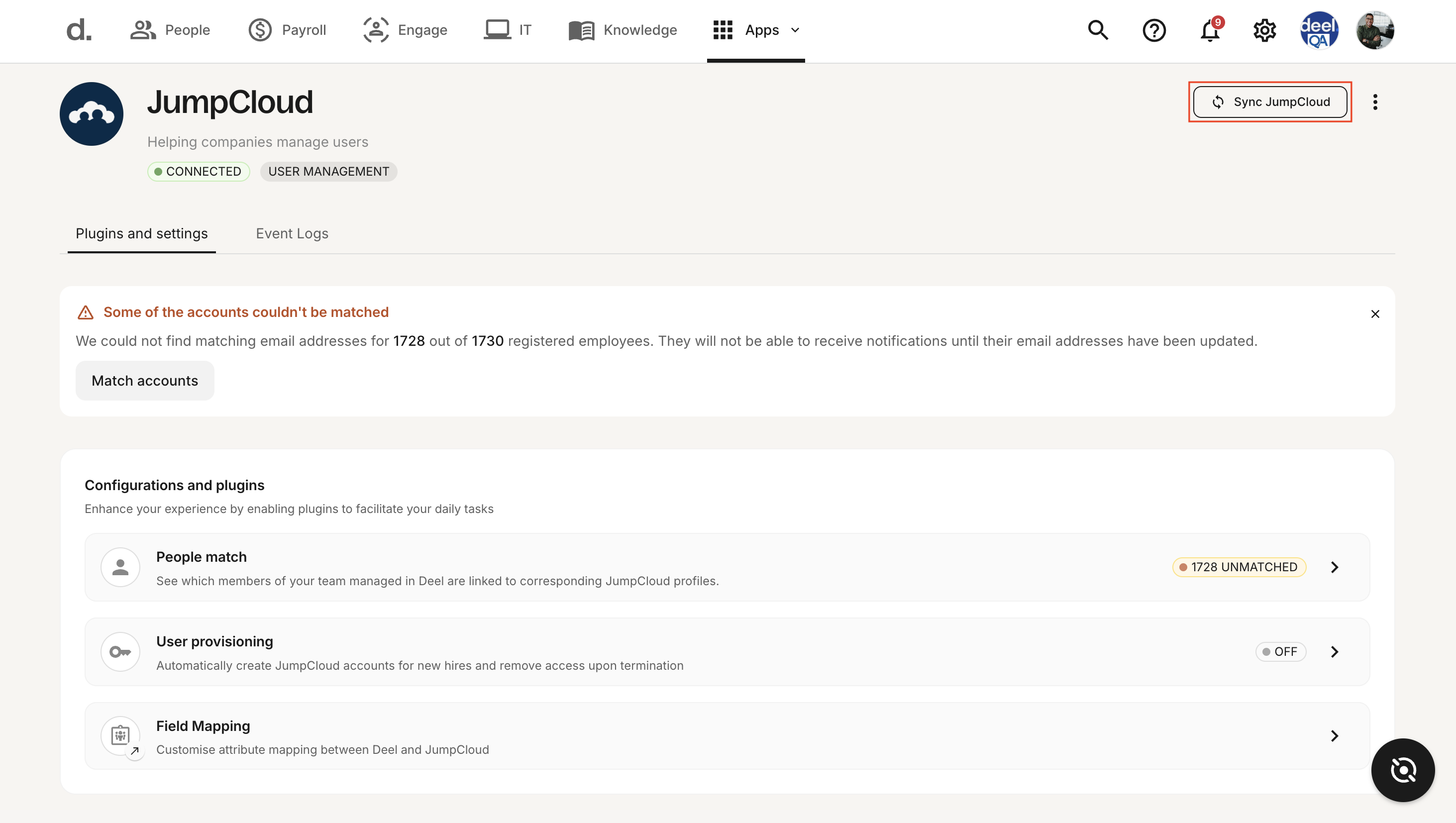
Task: Open the settings gear icon
Action: tap(1264, 30)
